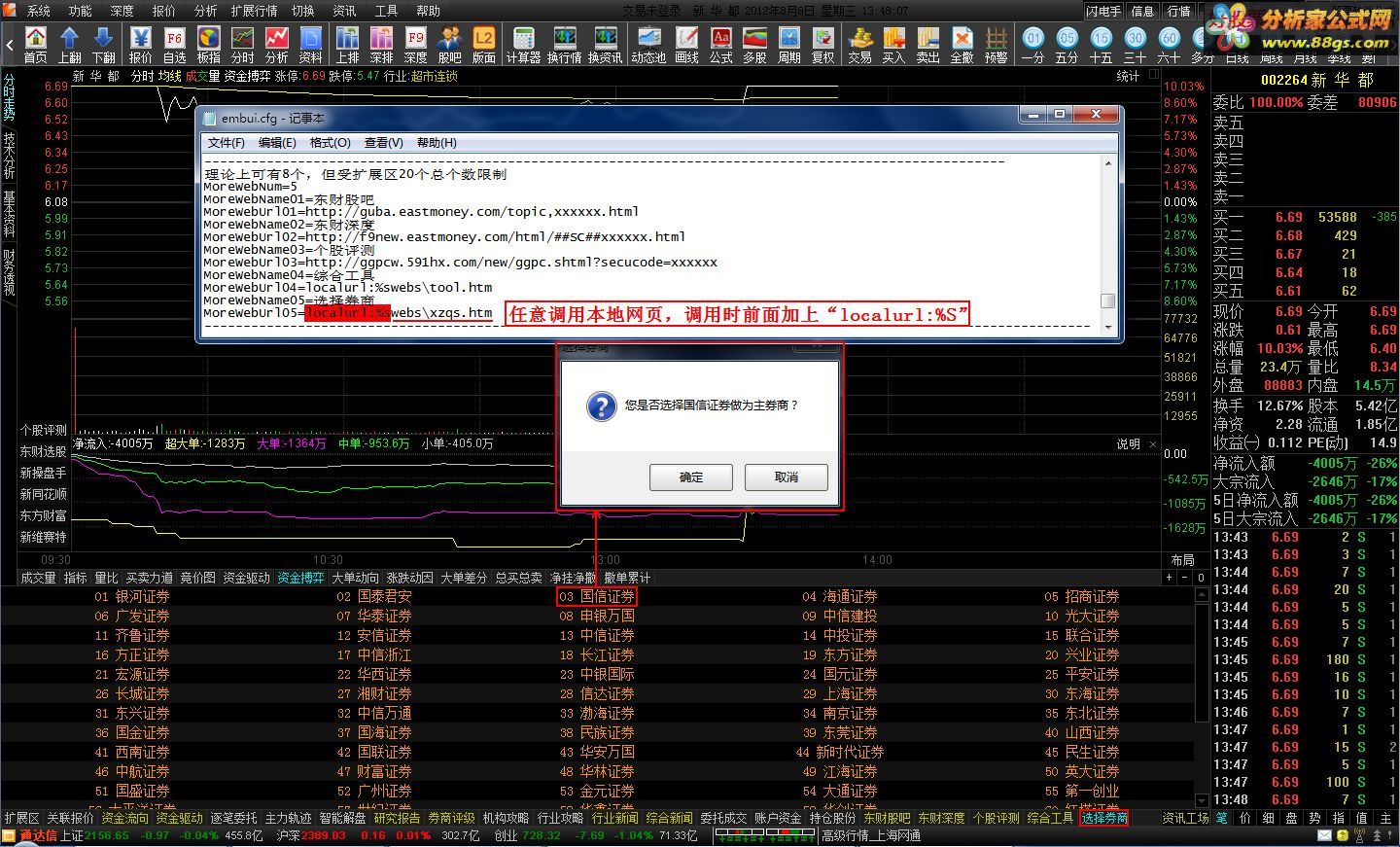
Task: Select the 技术分析 left sidebar tab
Action: pyautogui.click(x=9, y=156)
